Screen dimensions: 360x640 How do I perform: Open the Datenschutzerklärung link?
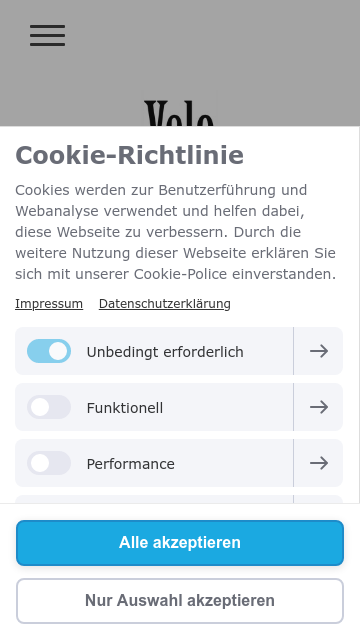pos(164,304)
